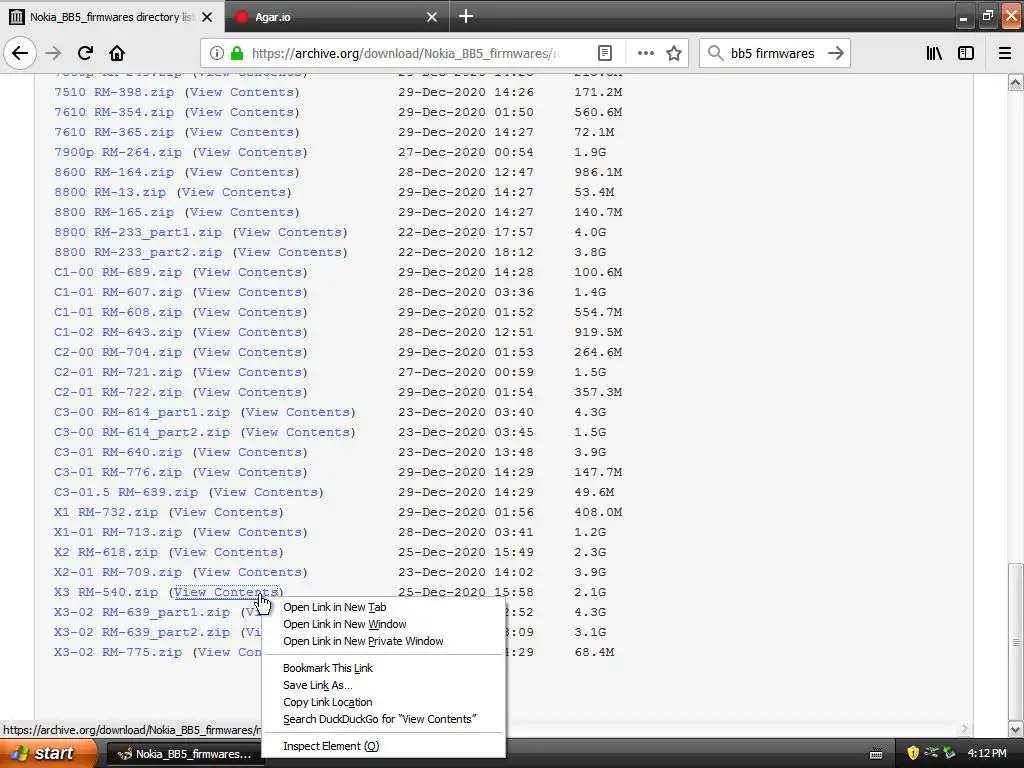Screen dimensions: 1024x768
Task: View Contents of C3-01.5 RM-639.zip
Action: [x=266, y=492]
